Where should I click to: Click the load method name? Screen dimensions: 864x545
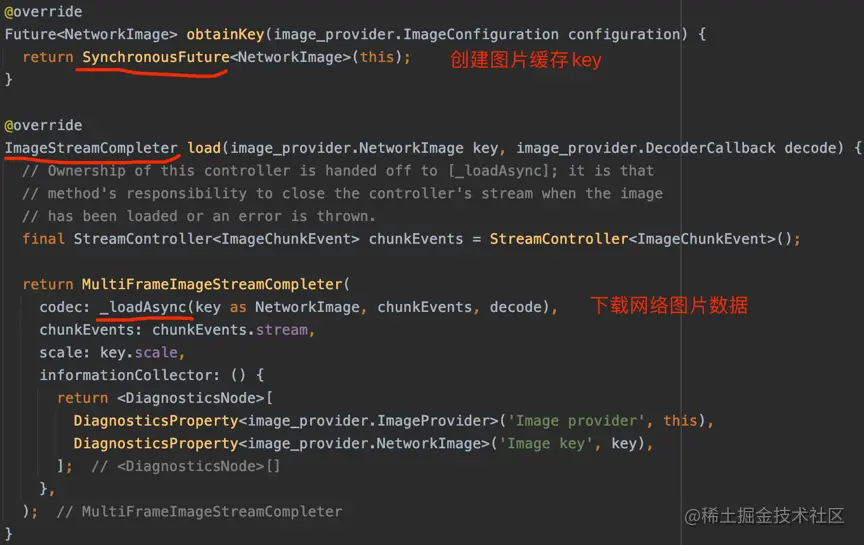pos(204,148)
